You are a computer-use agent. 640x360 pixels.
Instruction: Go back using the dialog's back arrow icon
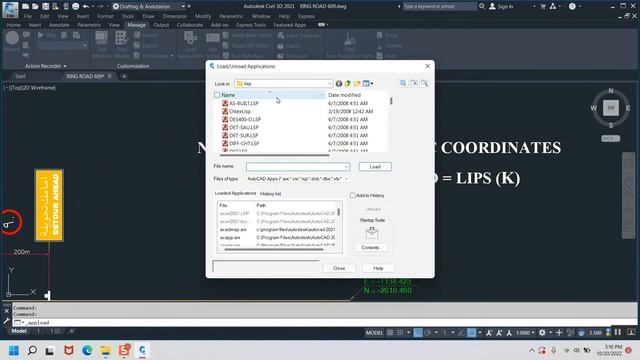339,84
